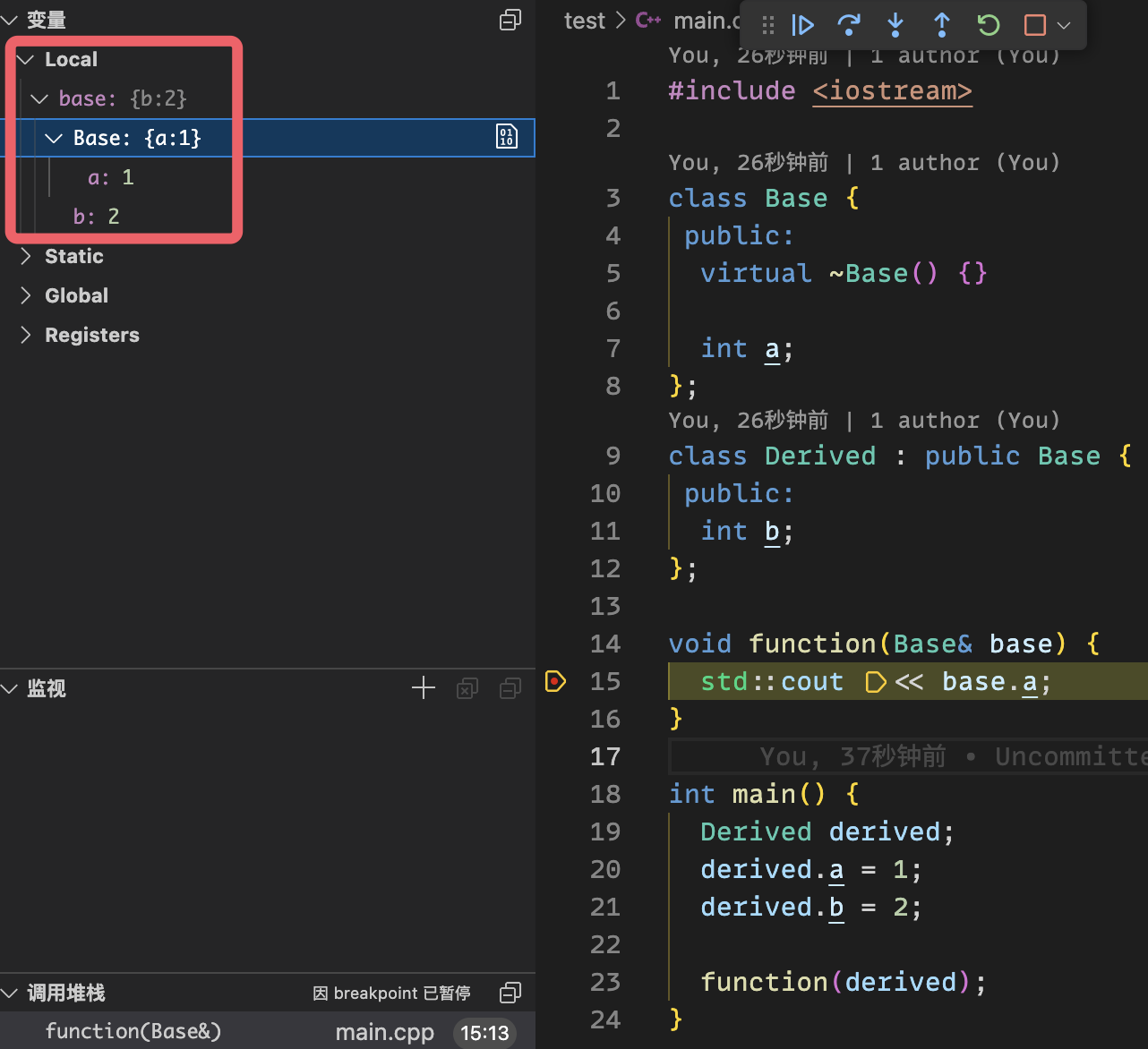Click the author CodeLens above class Derived
1148x1049 pixels.
click(x=864, y=420)
